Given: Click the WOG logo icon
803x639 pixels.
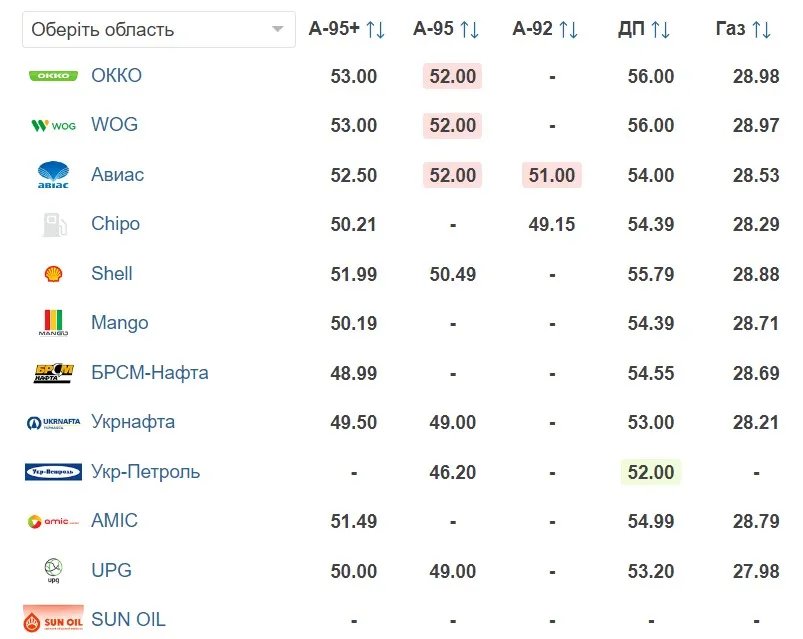Looking at the screenshot, I should point(54,126).
